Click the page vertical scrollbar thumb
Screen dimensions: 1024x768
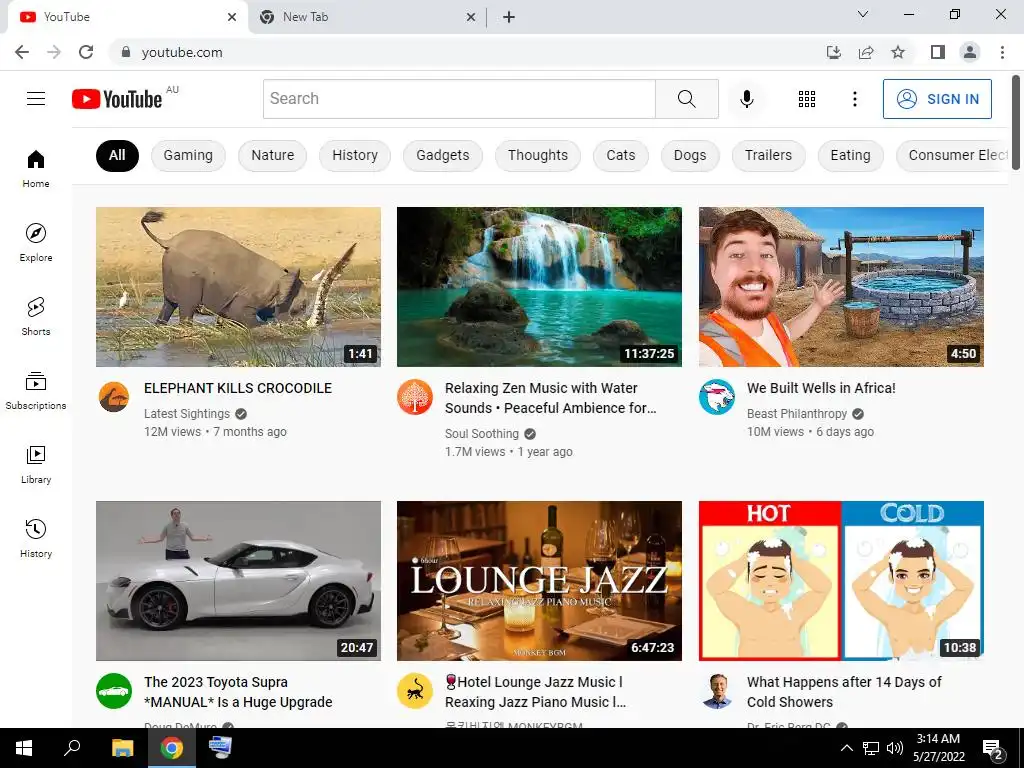(1016, 123)
